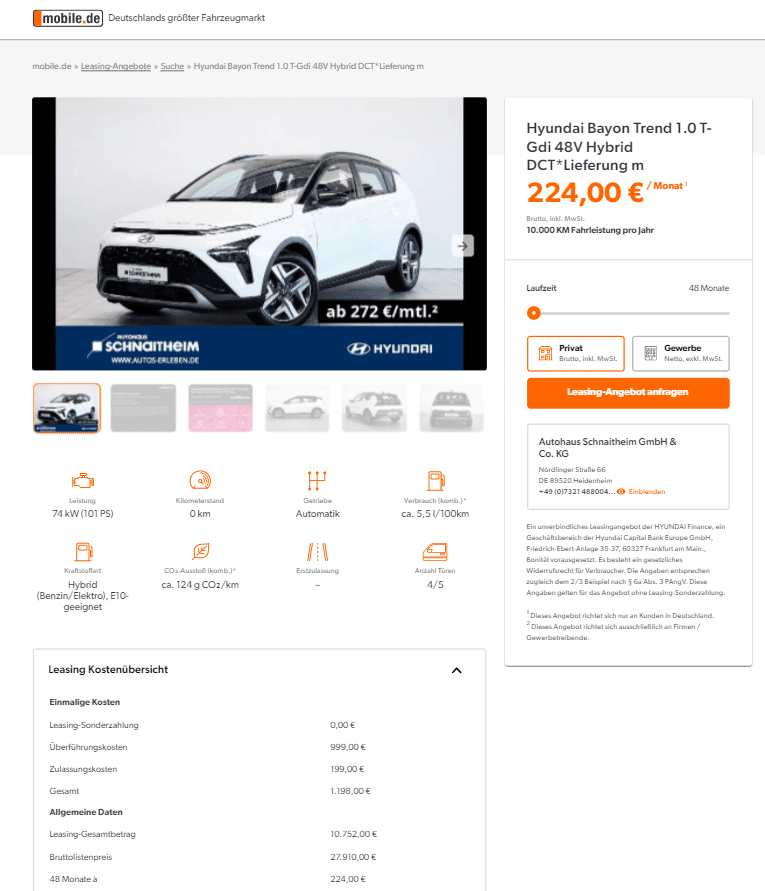The width and height of the screenshot is (765, 891).
Task: Click the Verbrauch fuel pump icon
Action: (435, 481)
